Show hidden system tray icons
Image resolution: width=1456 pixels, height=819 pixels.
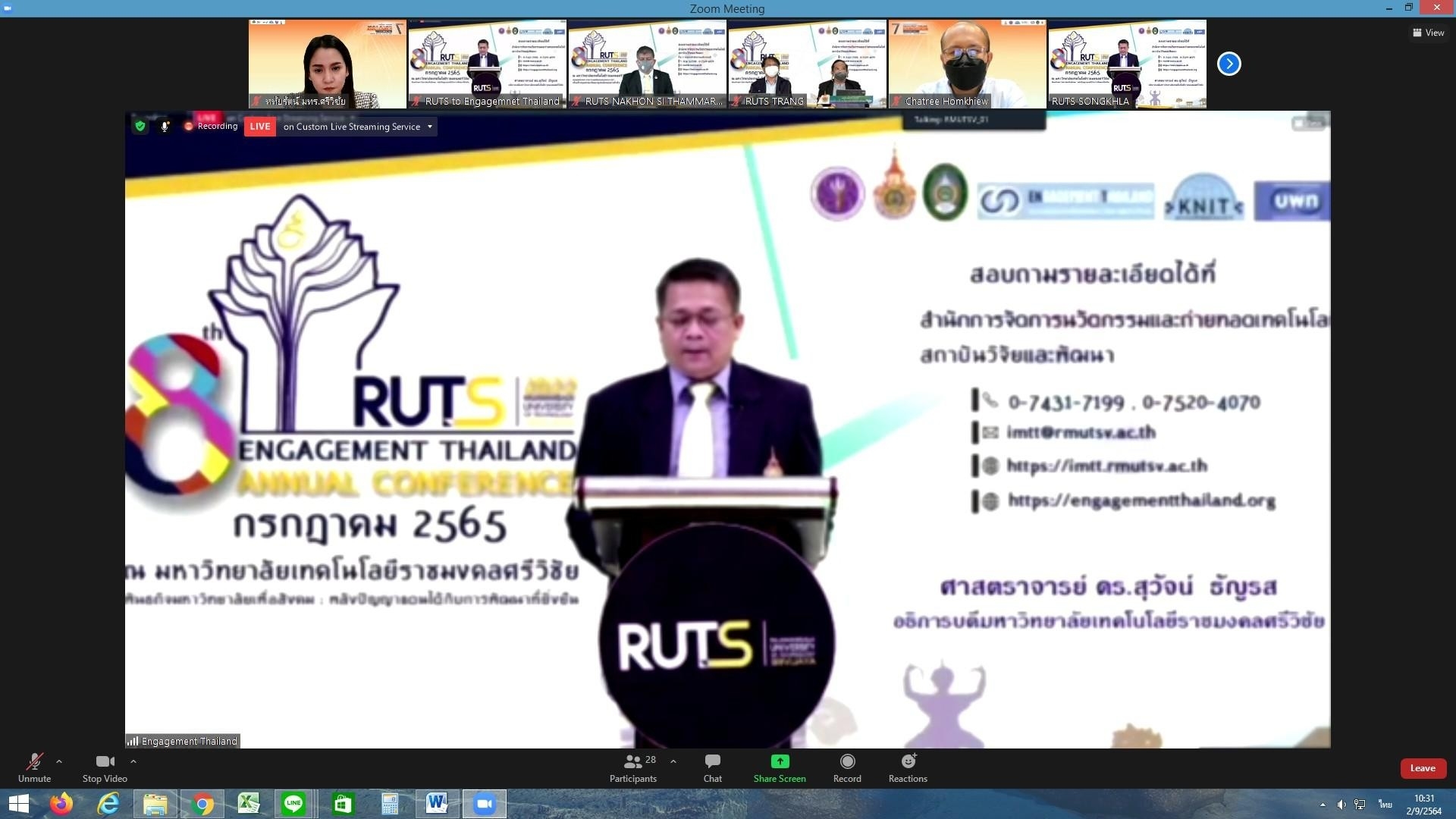tap(1323, 805)
